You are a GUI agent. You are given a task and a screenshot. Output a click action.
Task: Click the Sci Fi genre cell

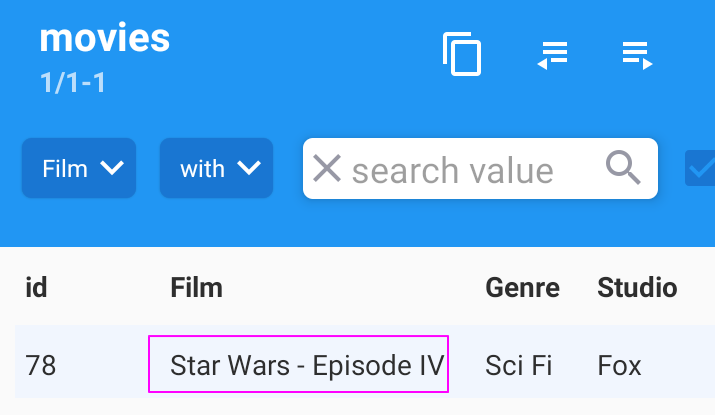click(x=519, y=365)
